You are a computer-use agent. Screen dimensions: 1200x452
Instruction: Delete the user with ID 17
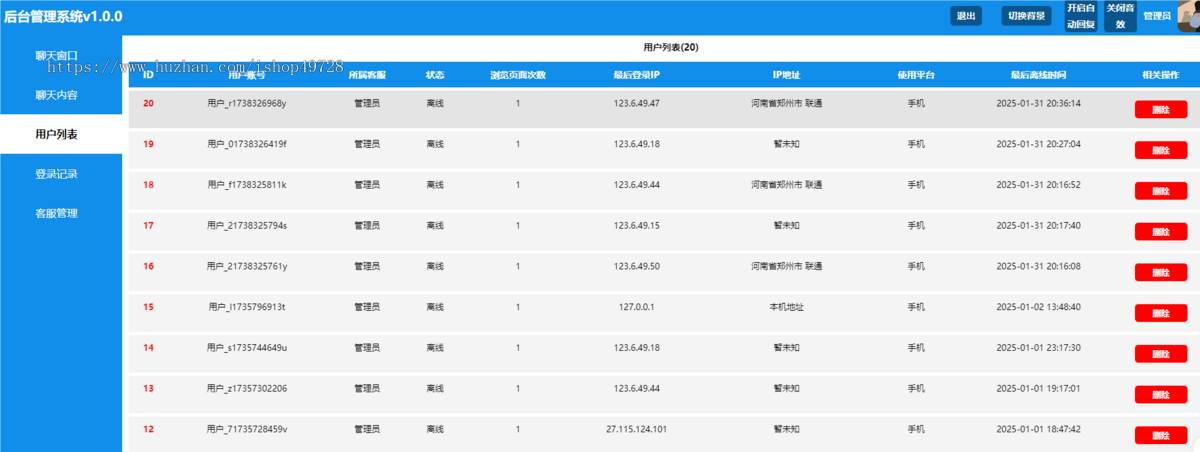[x=1160, y=231]
